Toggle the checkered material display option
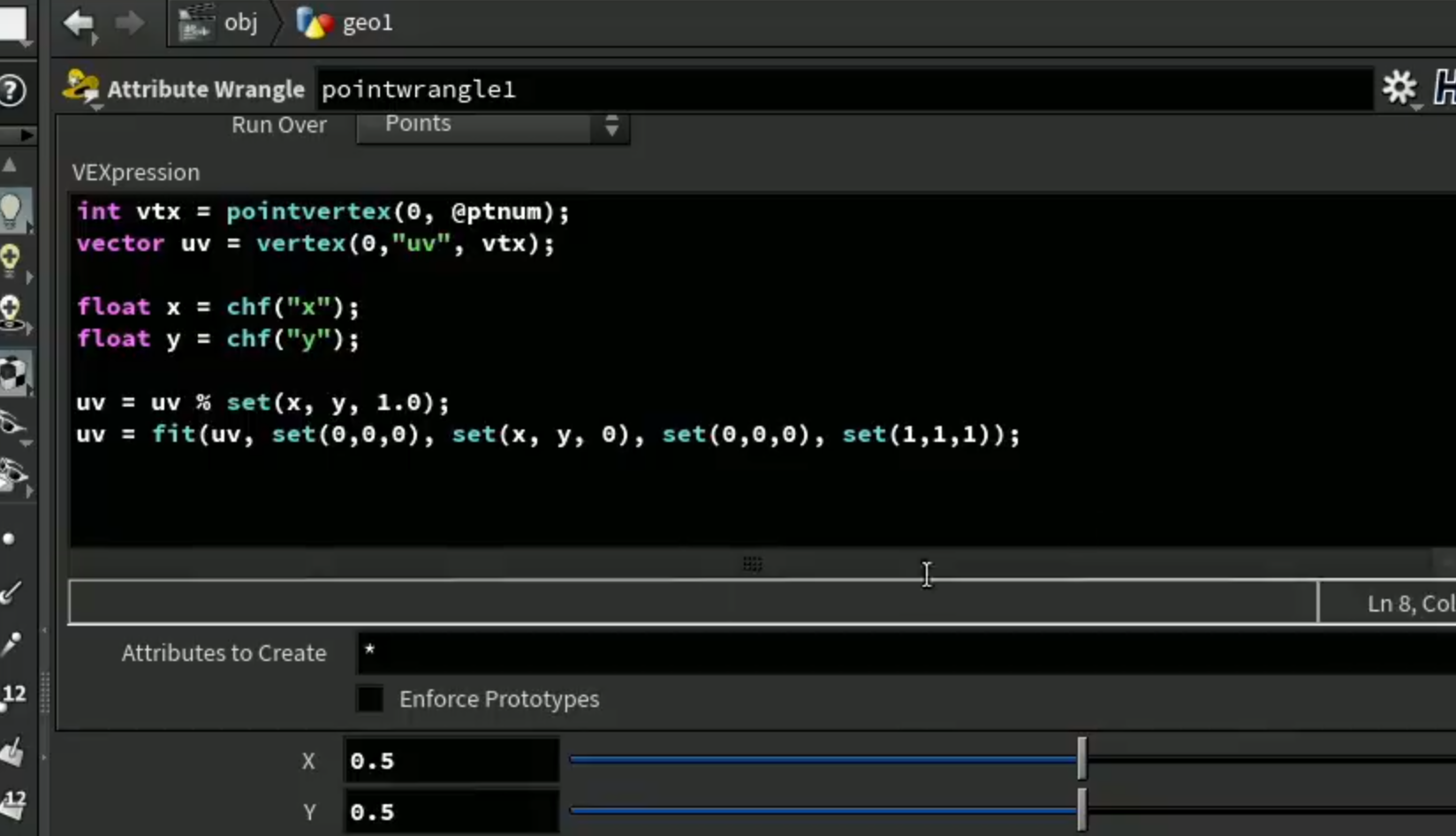The height and width of the screenshot is (836, 1456). (x=12, y=375)
